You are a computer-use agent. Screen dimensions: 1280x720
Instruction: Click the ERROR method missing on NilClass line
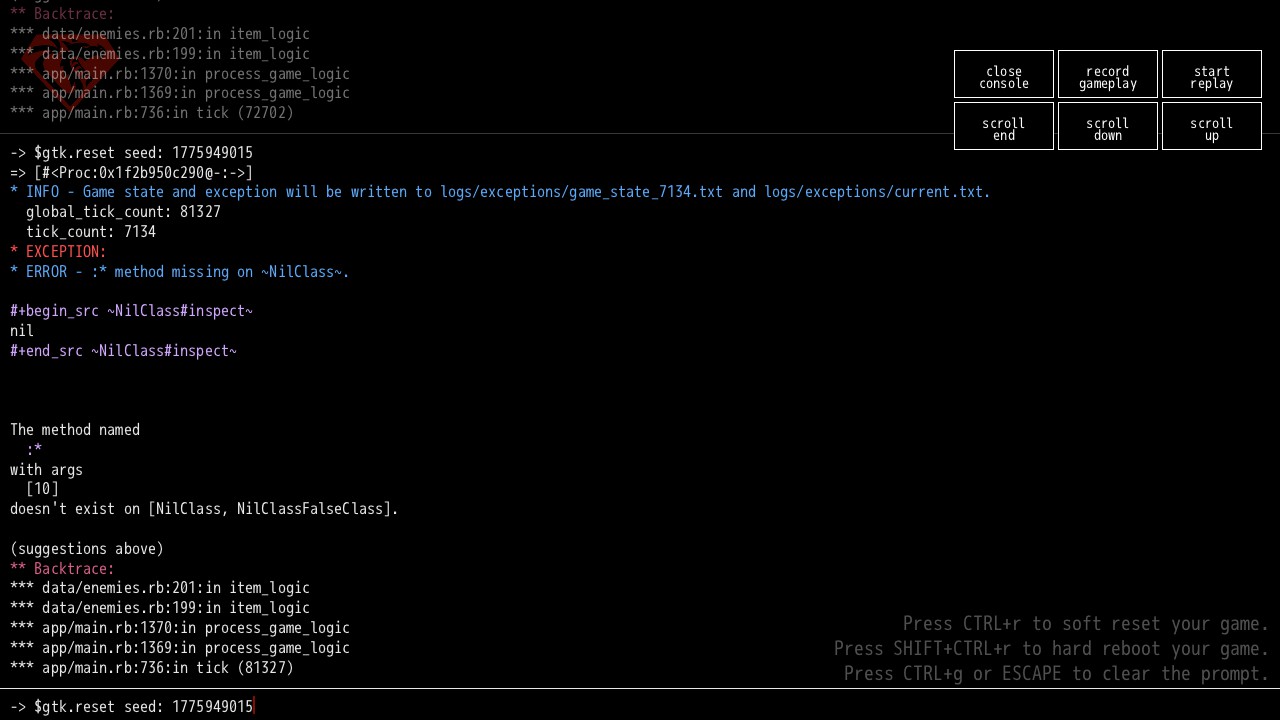(x=180, y=272)
